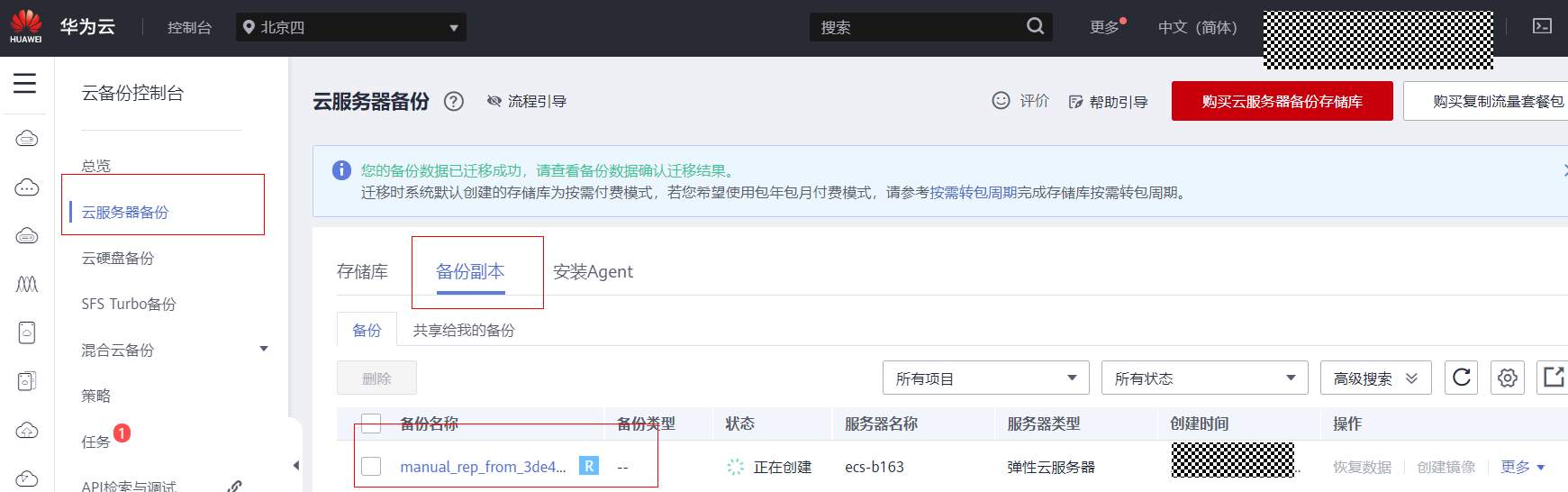Open the 北京四 region dropdown

pyautogui.click(x=351, y=27)
